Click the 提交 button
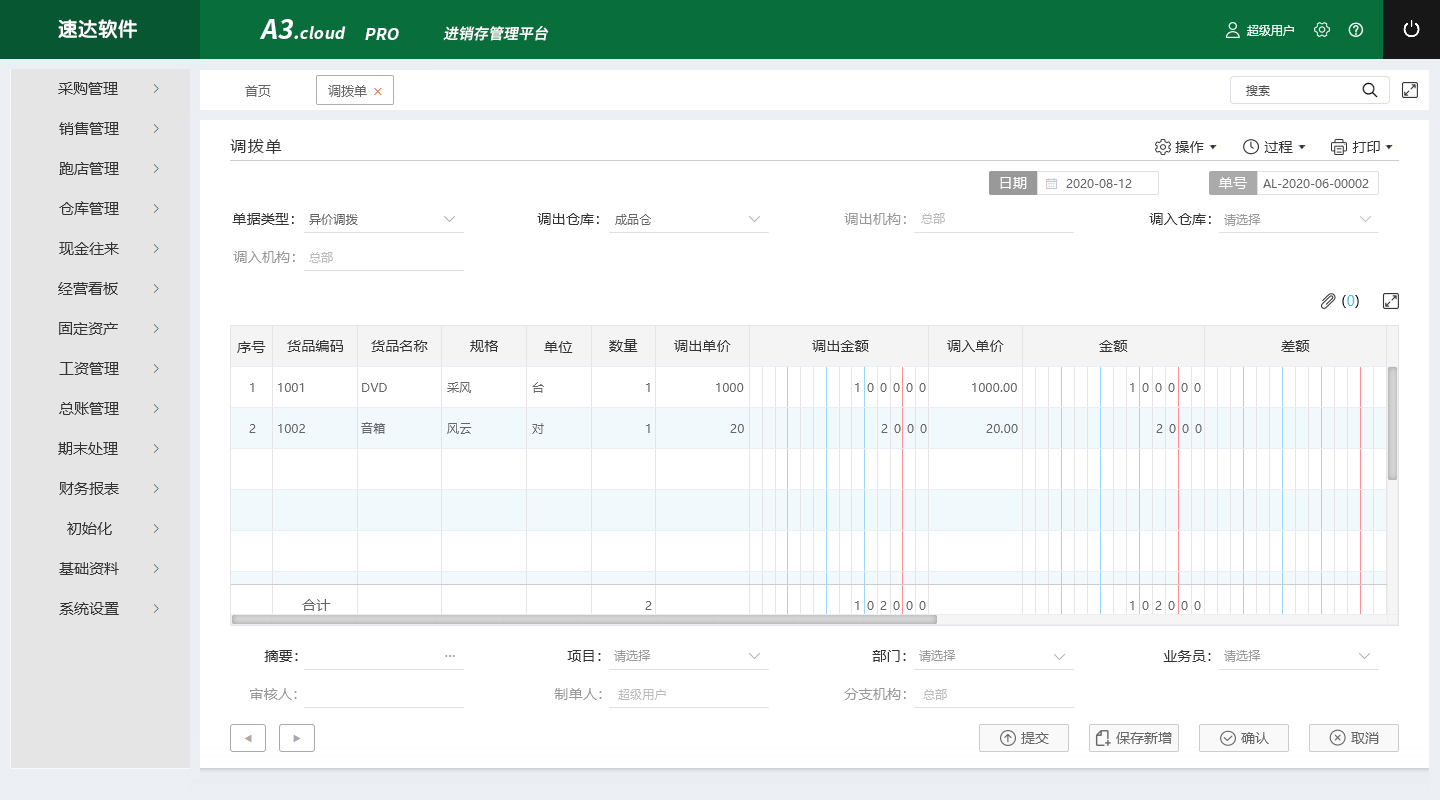The height and width of the screenshot is (800, 1440). coord(1024,738)
